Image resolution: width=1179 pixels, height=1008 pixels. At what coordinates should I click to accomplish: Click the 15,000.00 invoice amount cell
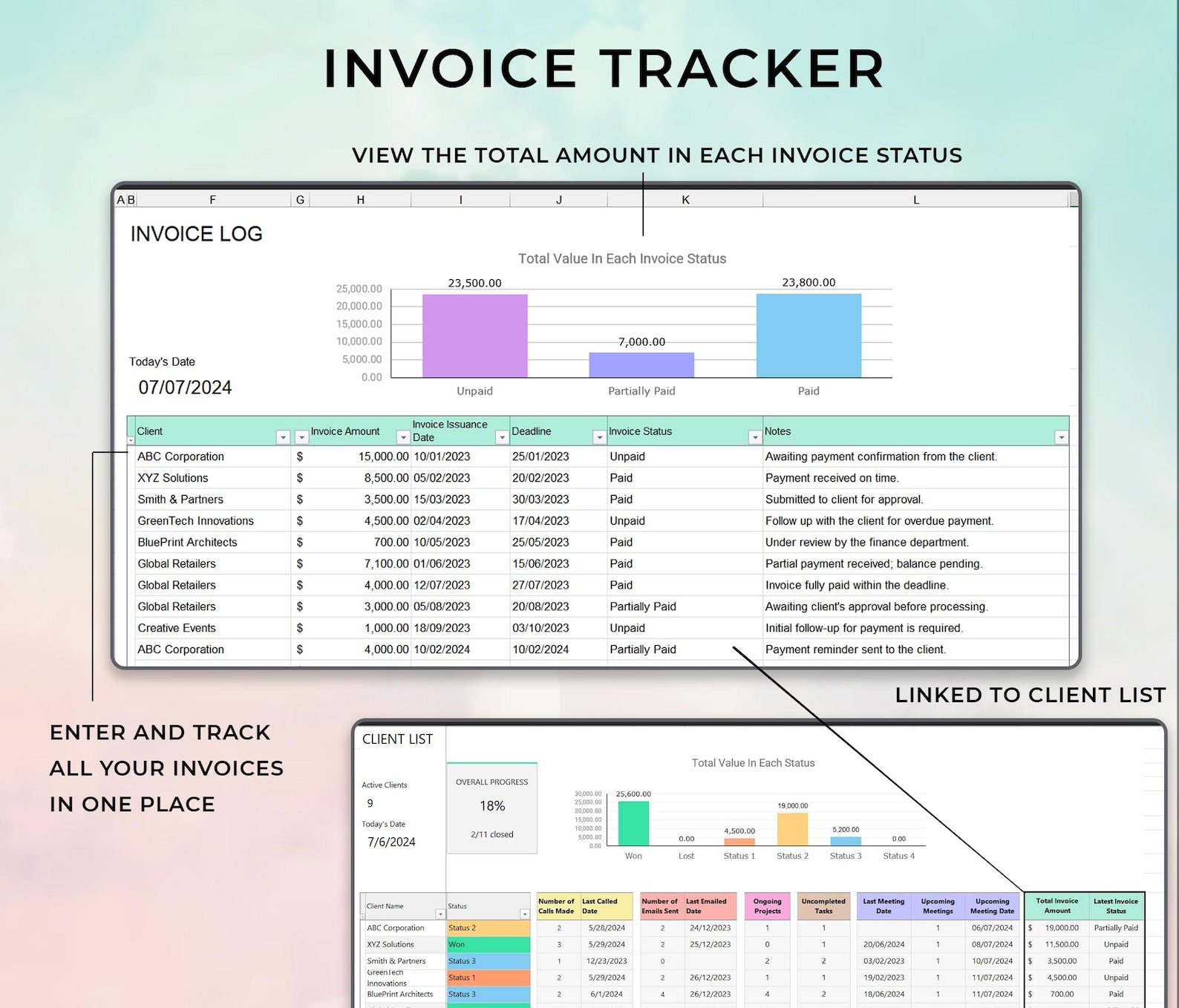[x=383, y=456]
